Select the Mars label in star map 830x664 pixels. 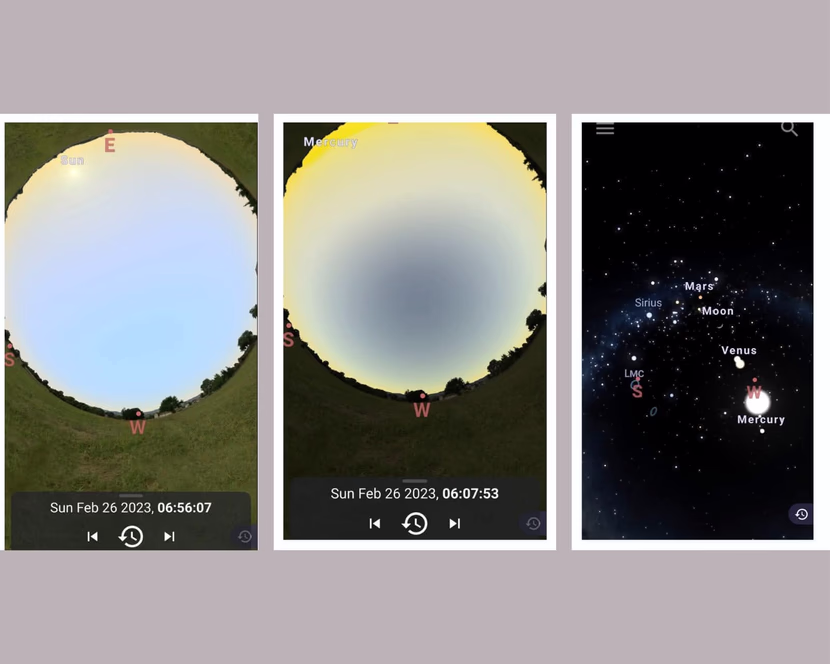coord(699,286)
